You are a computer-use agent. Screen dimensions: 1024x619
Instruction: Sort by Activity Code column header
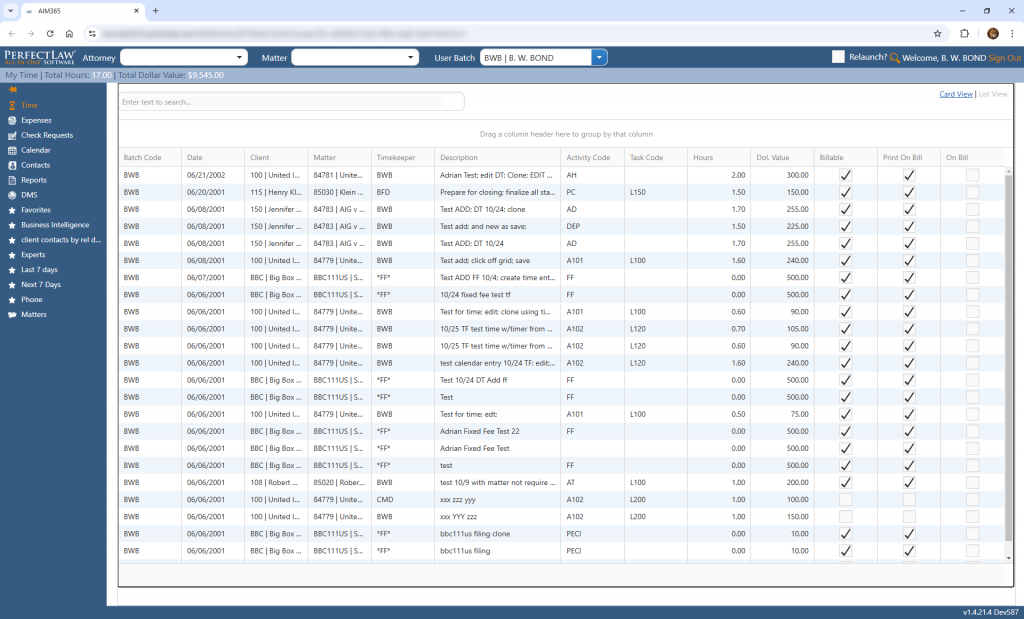588,157
